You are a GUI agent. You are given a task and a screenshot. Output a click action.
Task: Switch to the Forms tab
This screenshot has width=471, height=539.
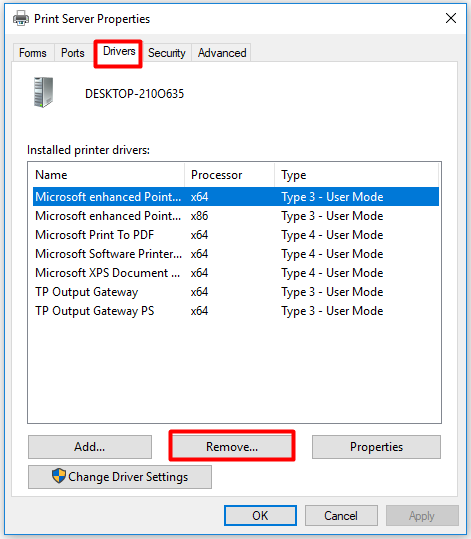33,53
